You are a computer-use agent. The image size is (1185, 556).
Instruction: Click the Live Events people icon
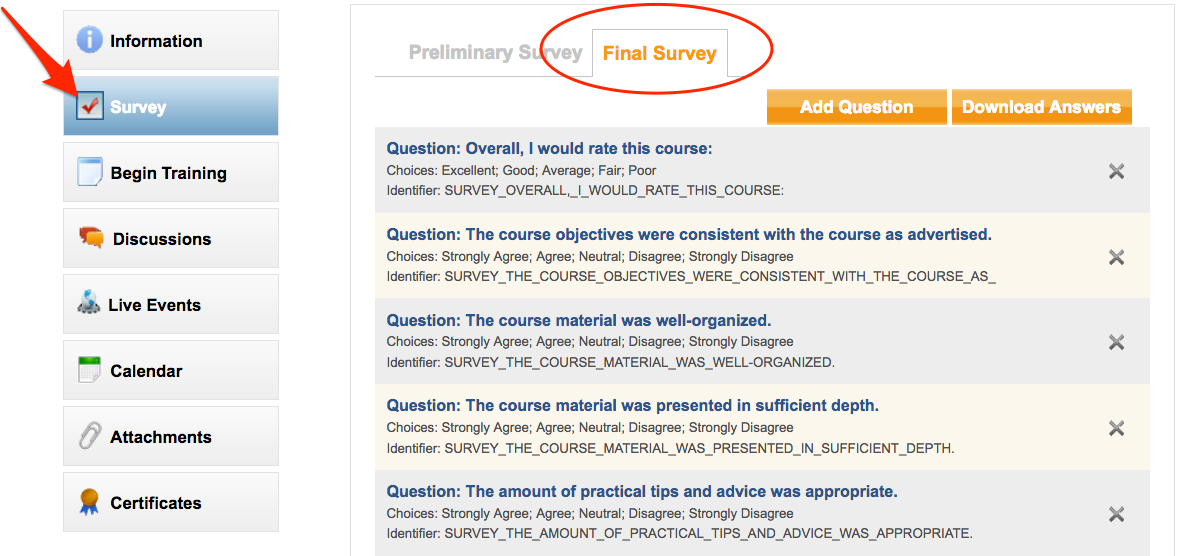tap(89, 304)
